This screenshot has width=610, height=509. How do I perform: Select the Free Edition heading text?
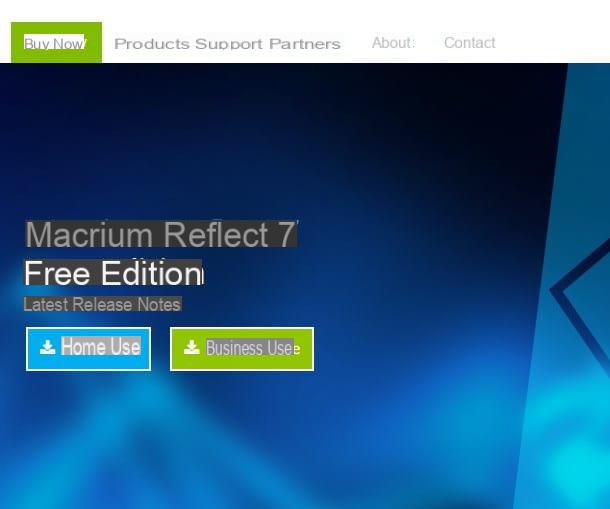114,273
